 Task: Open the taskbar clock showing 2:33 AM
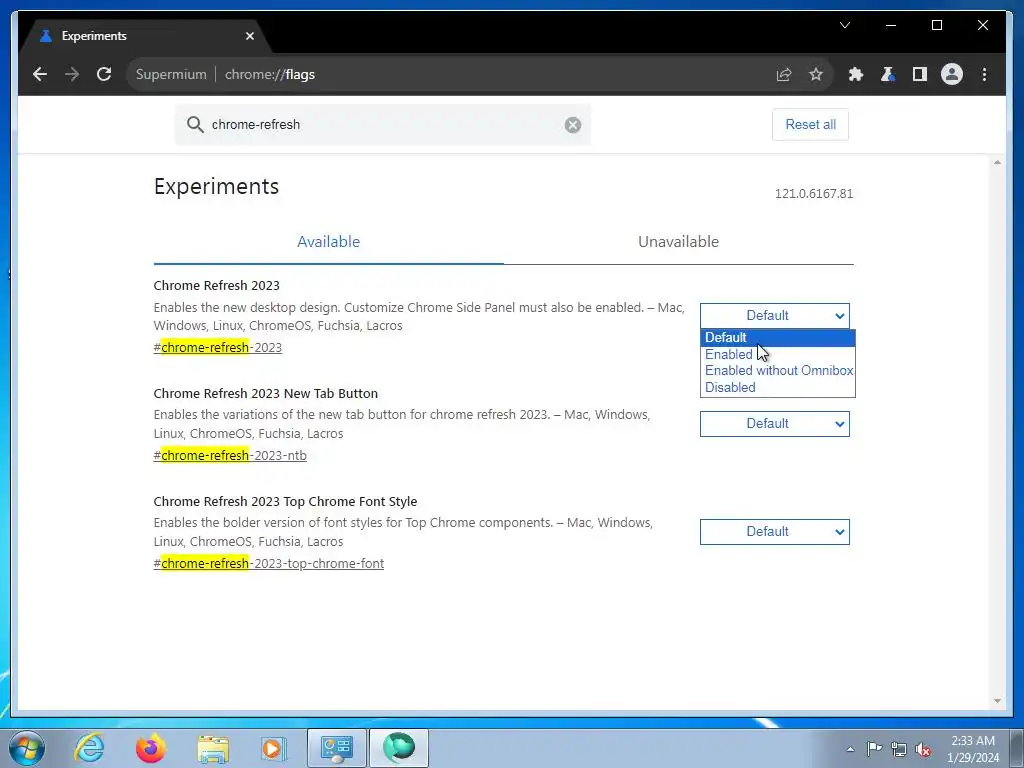click(x=973, y=749)
